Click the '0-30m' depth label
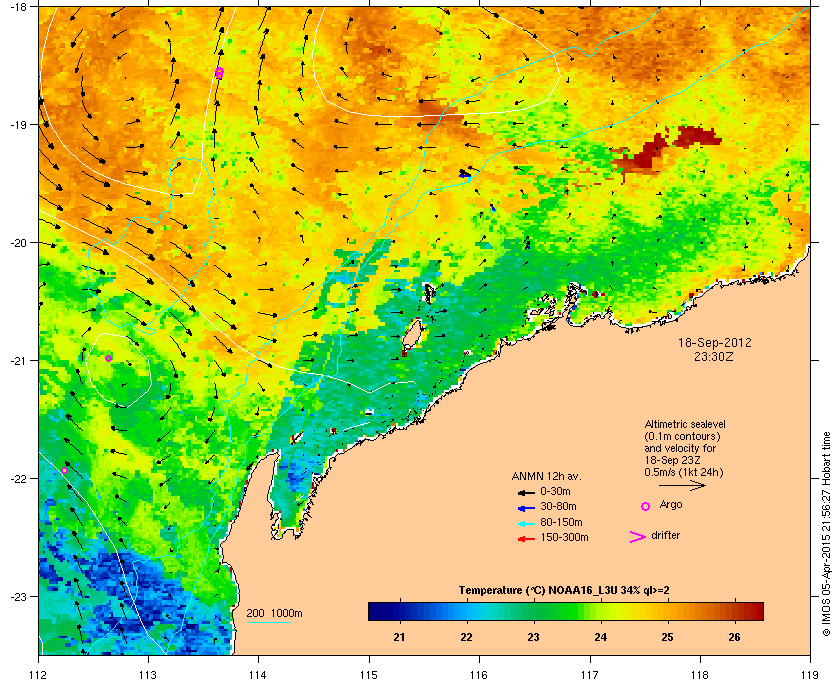 tap(555, 491)
